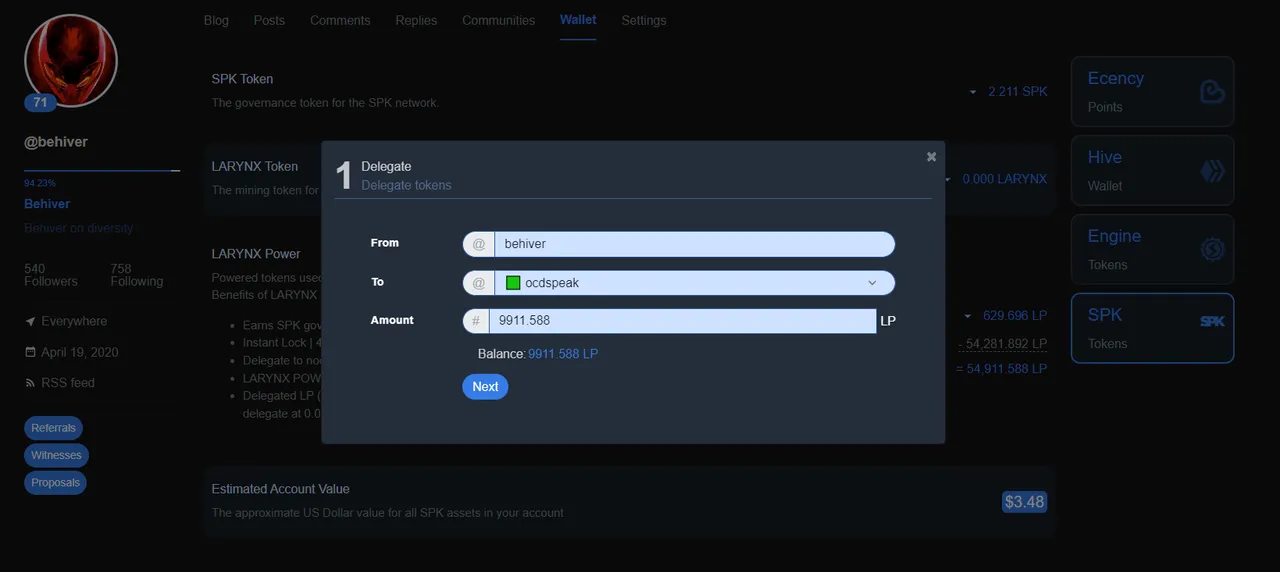Viewport: 1280px width, 572px height.
Task: Open the Engine Tokens card
Action: [x=1152, y=250]
